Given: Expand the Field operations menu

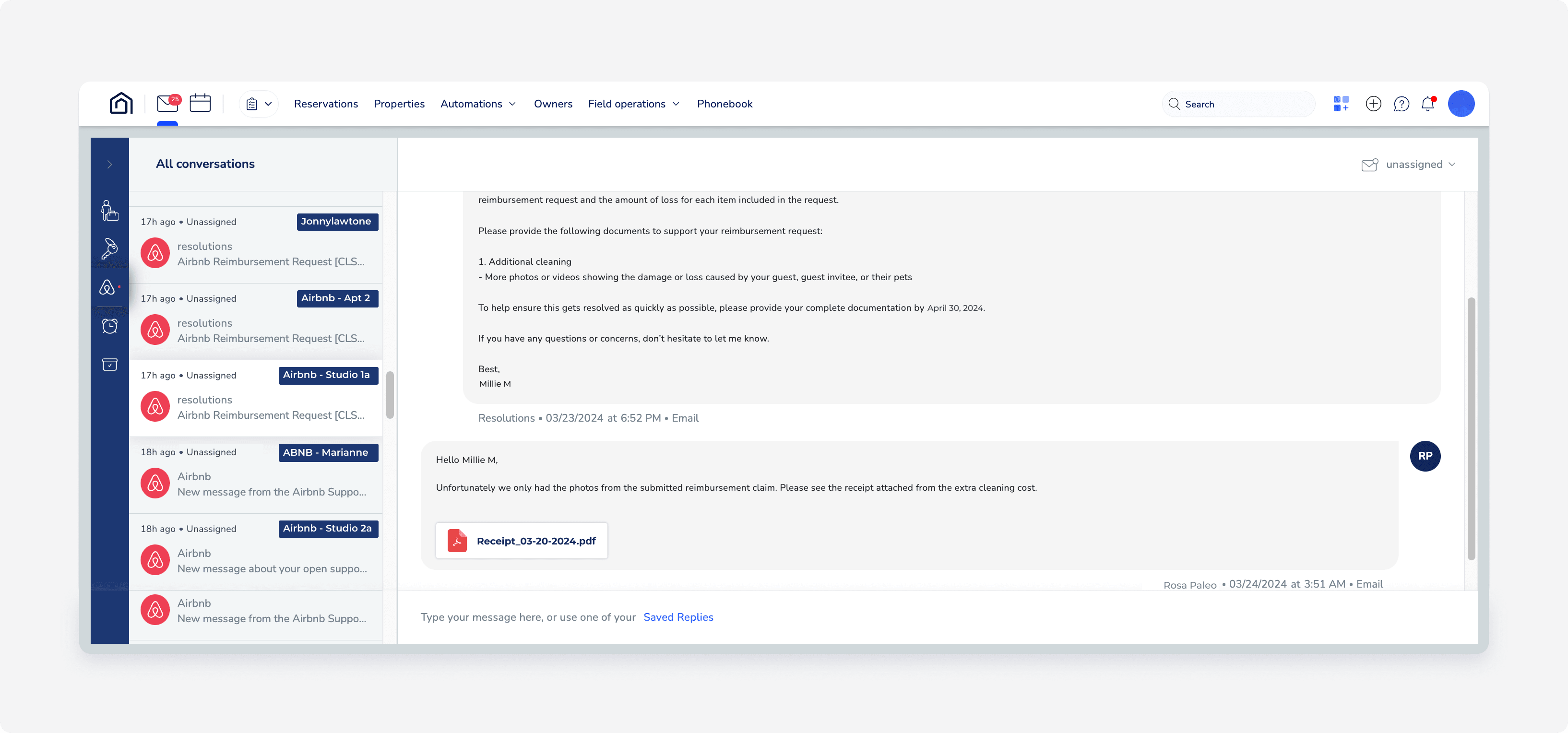Looking at the screenshot, I should (633, 104).
